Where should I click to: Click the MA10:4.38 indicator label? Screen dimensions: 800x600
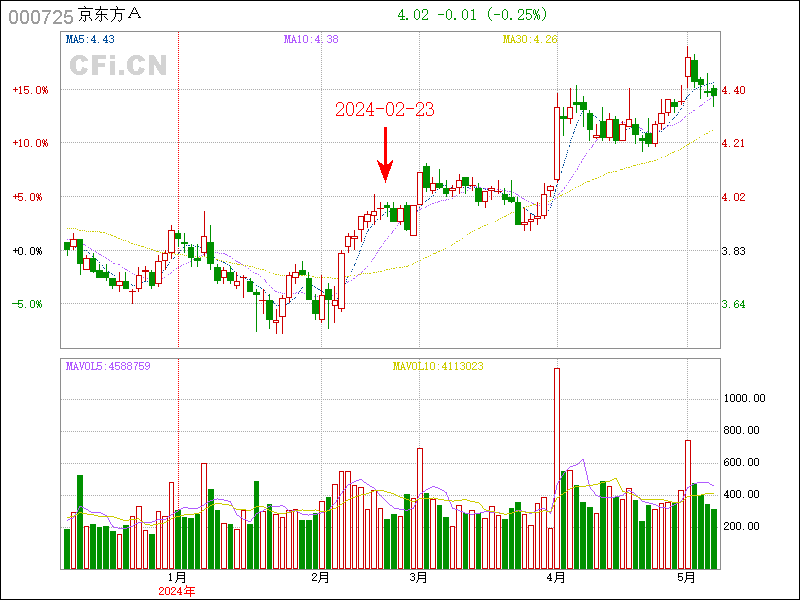(x=311, y=39)
